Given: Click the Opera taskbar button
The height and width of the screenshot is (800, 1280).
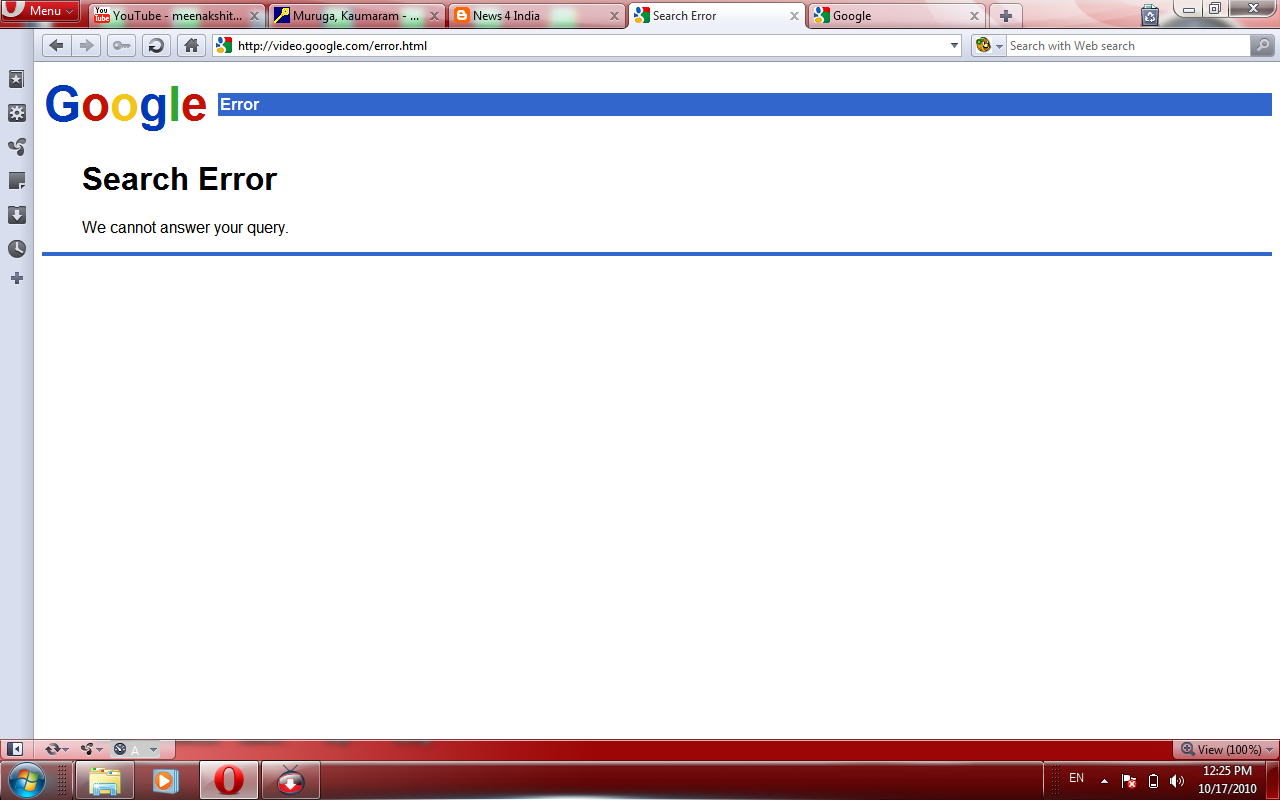Looking at the screenshot, I should click(229, 780).
